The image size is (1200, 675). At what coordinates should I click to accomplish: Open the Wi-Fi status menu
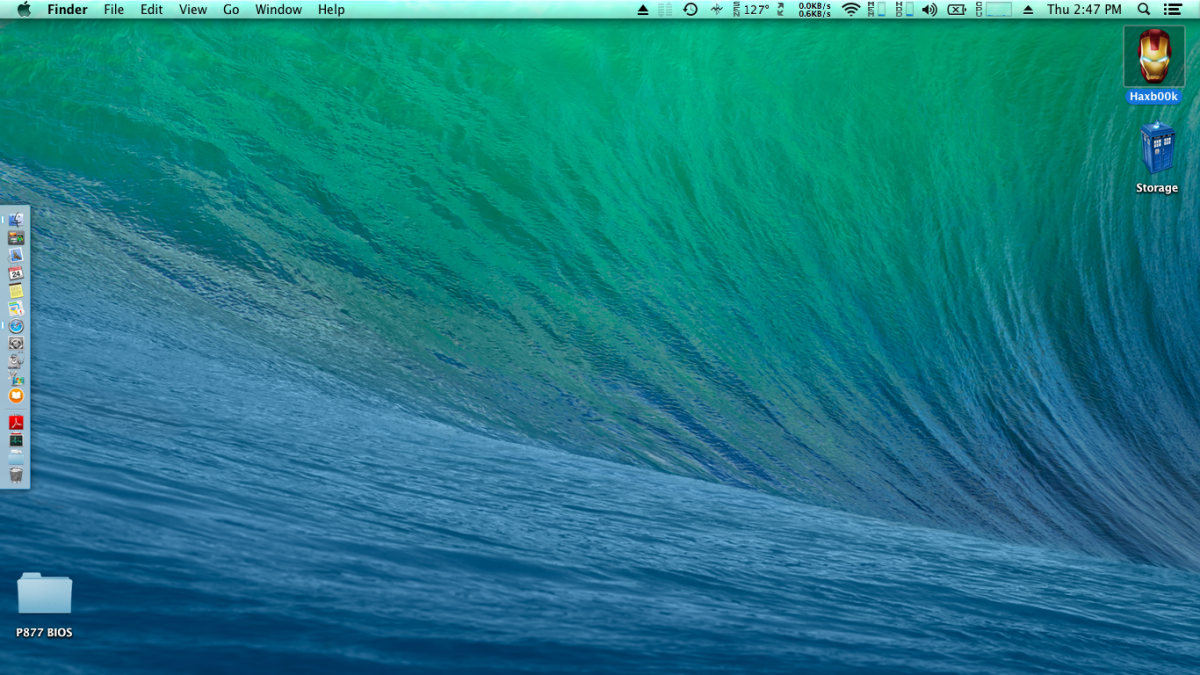pyautogui.click(x=851, y=9)
